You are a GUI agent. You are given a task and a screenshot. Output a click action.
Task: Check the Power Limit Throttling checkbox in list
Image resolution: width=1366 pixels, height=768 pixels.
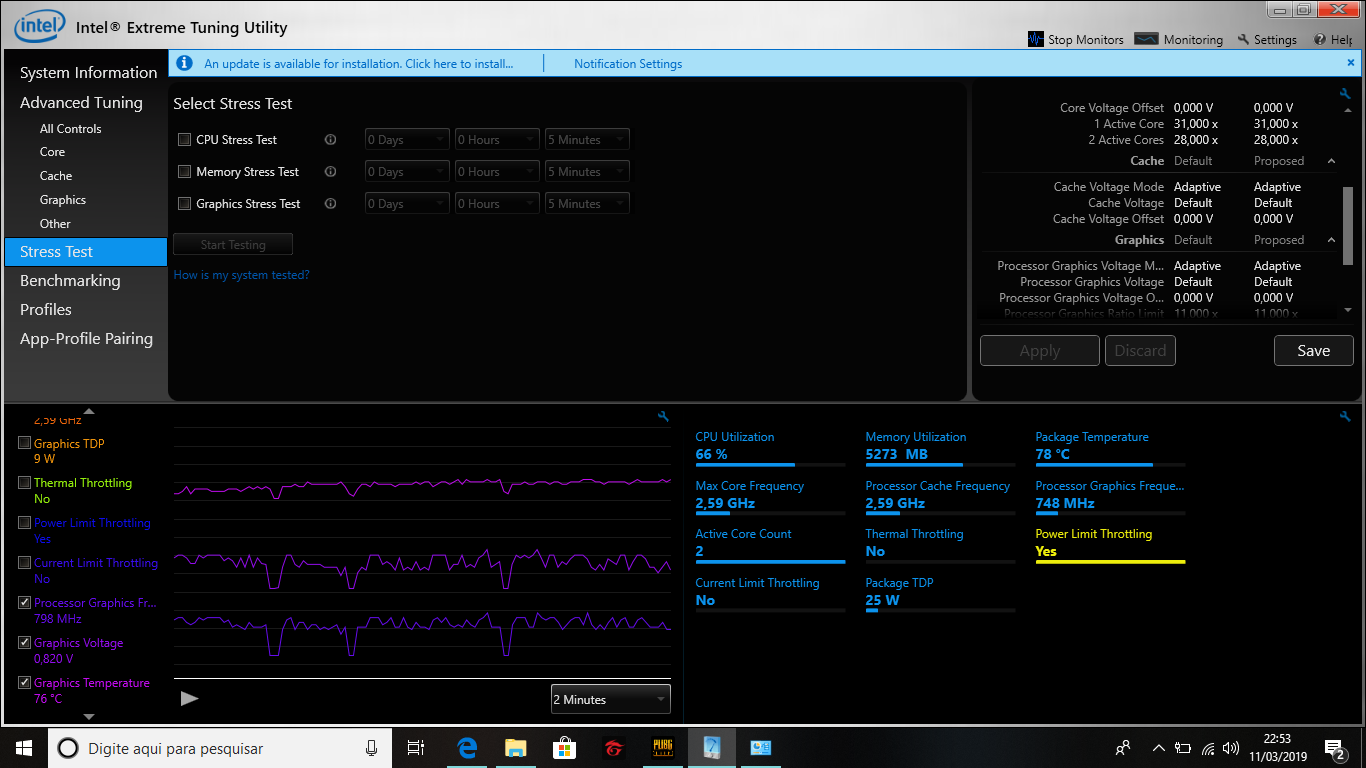25,523
